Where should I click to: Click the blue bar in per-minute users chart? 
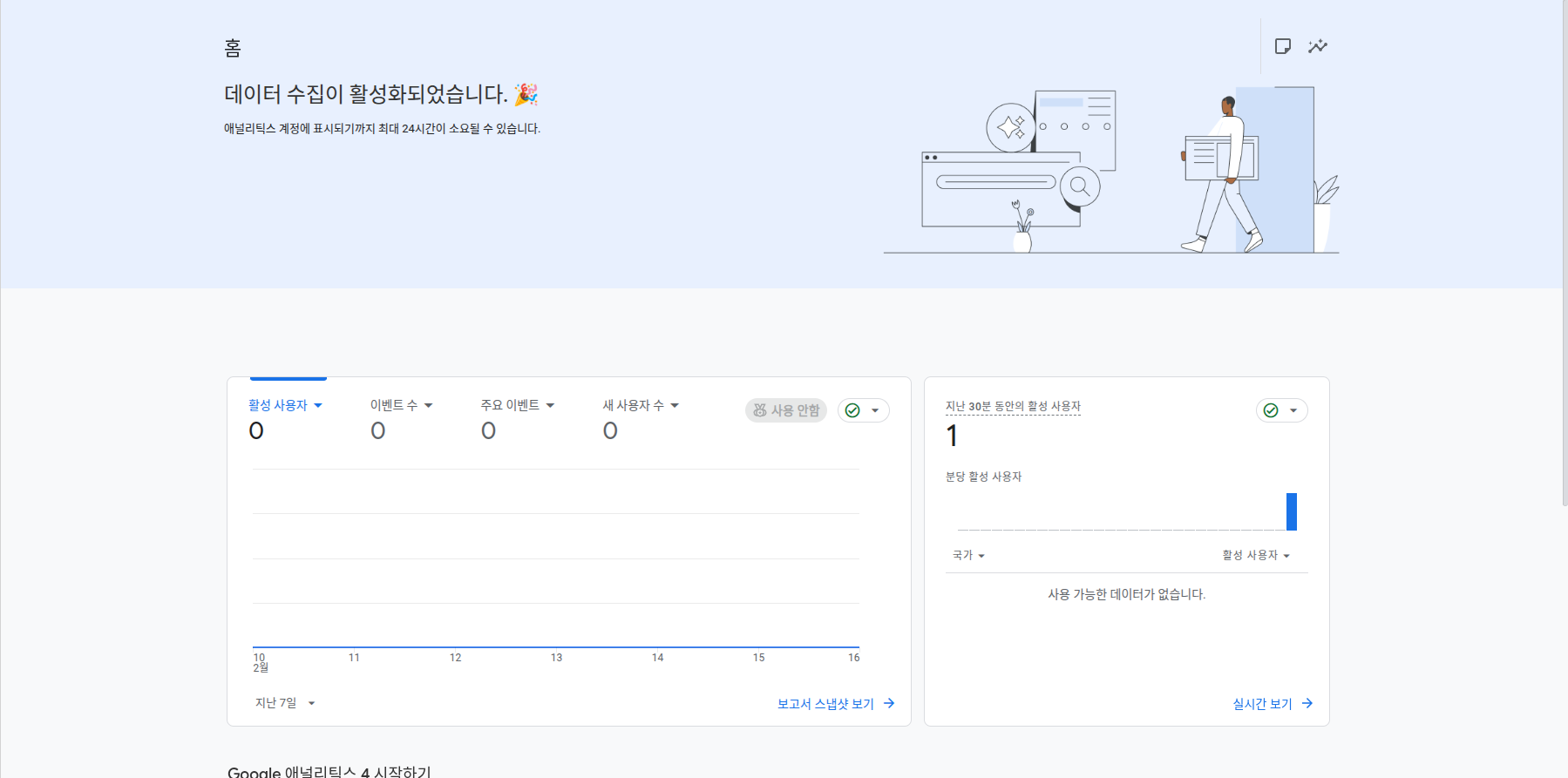1292,511
